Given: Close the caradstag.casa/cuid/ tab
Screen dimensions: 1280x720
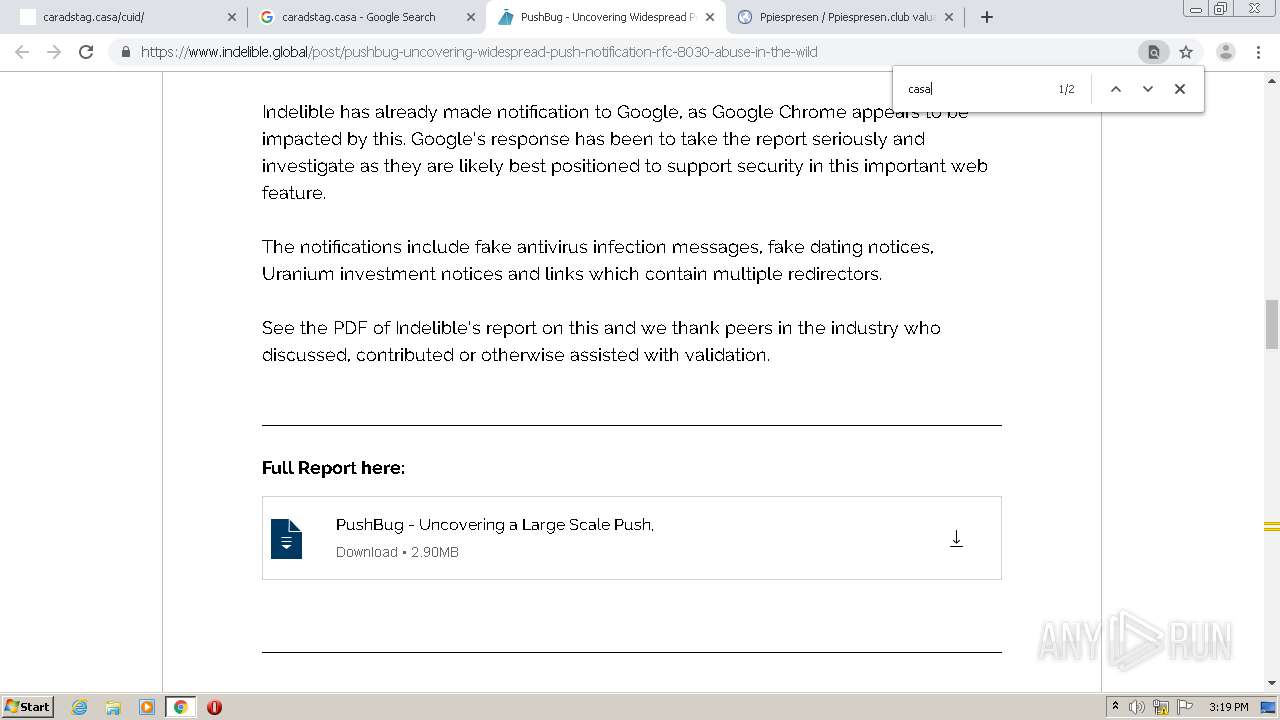Looking at the screenshot, I should click(x=232, y=17).
